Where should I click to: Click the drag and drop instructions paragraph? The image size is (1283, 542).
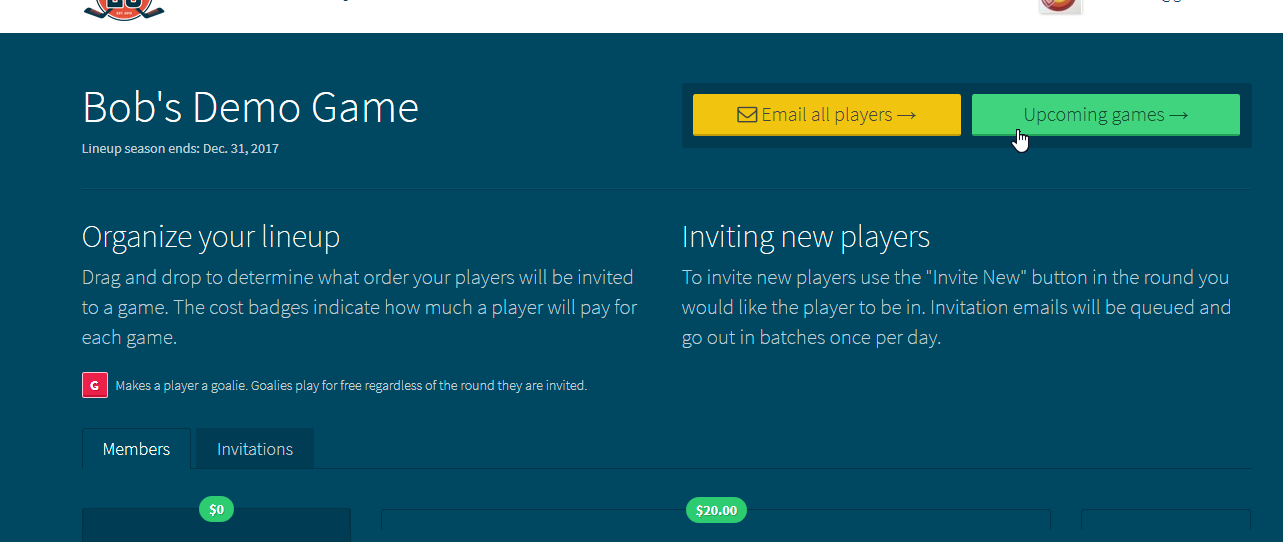360,307
